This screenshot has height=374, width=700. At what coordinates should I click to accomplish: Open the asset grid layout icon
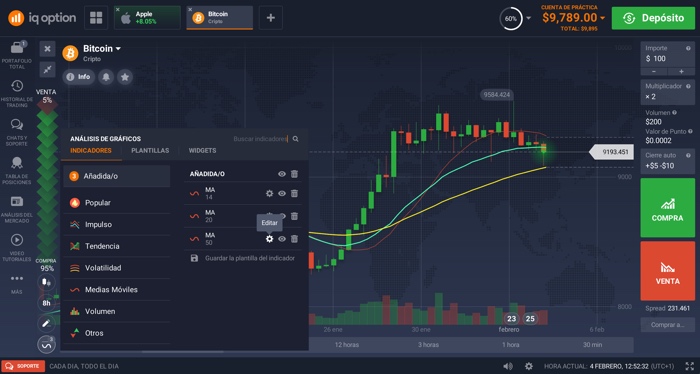point(96,18)
